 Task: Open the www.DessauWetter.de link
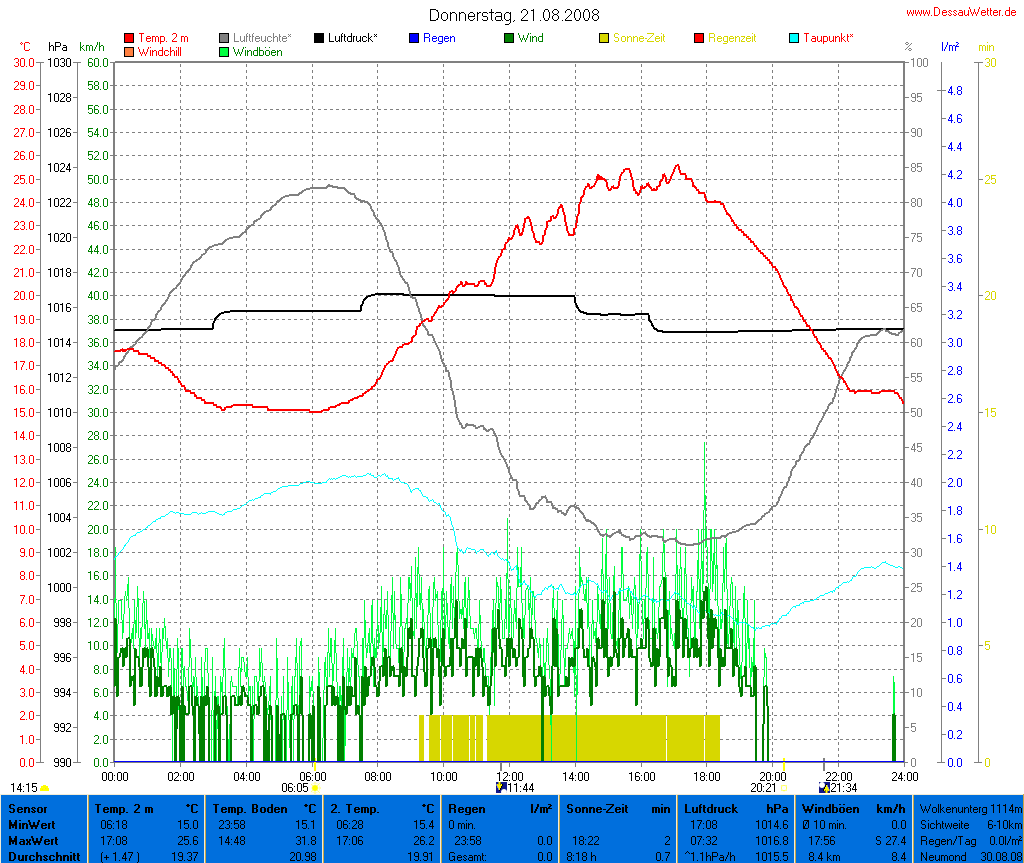tap(962, 12)
